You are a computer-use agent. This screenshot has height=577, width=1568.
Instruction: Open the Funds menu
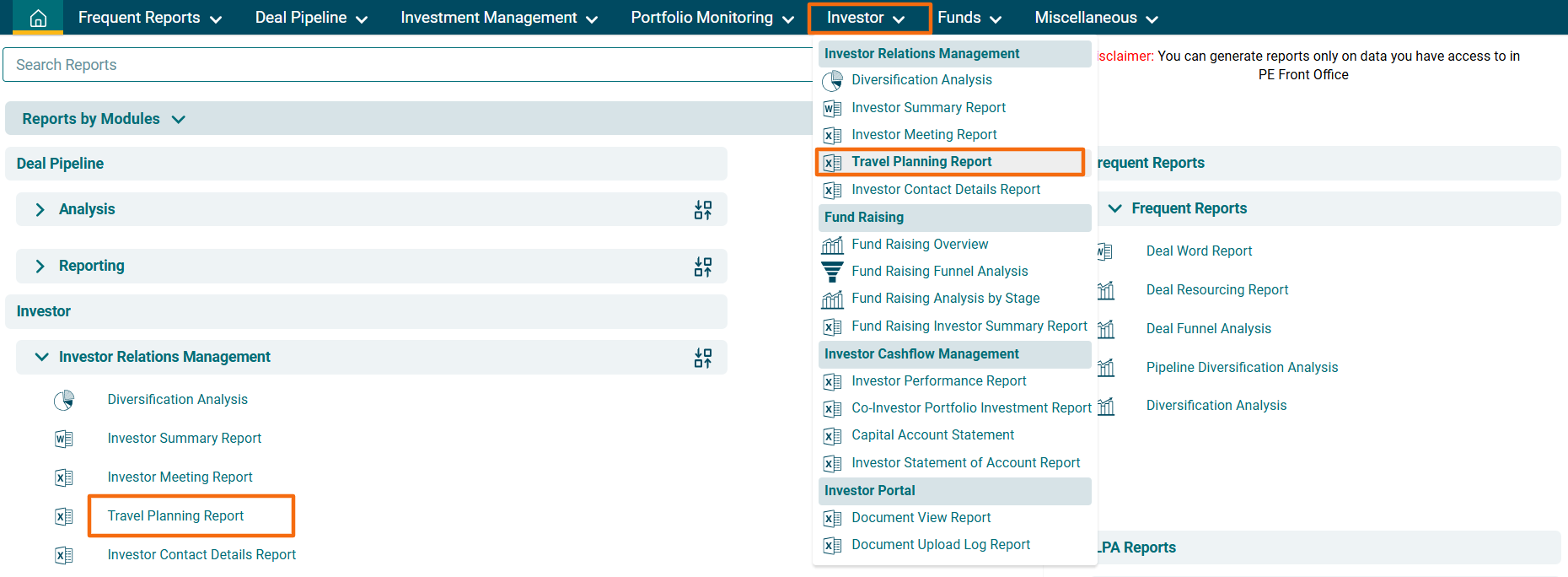(x=969, y=18)
